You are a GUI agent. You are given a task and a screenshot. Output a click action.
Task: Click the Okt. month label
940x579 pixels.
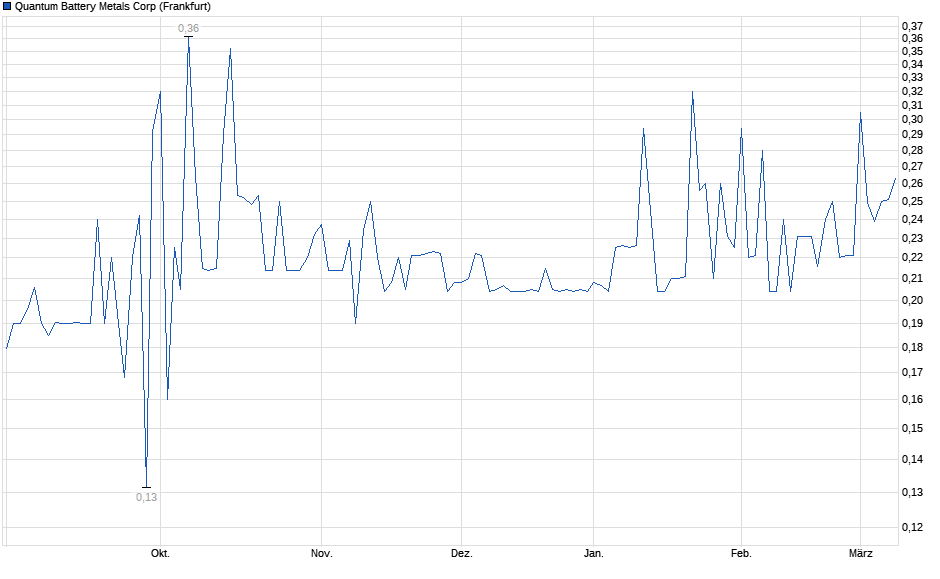160,554
